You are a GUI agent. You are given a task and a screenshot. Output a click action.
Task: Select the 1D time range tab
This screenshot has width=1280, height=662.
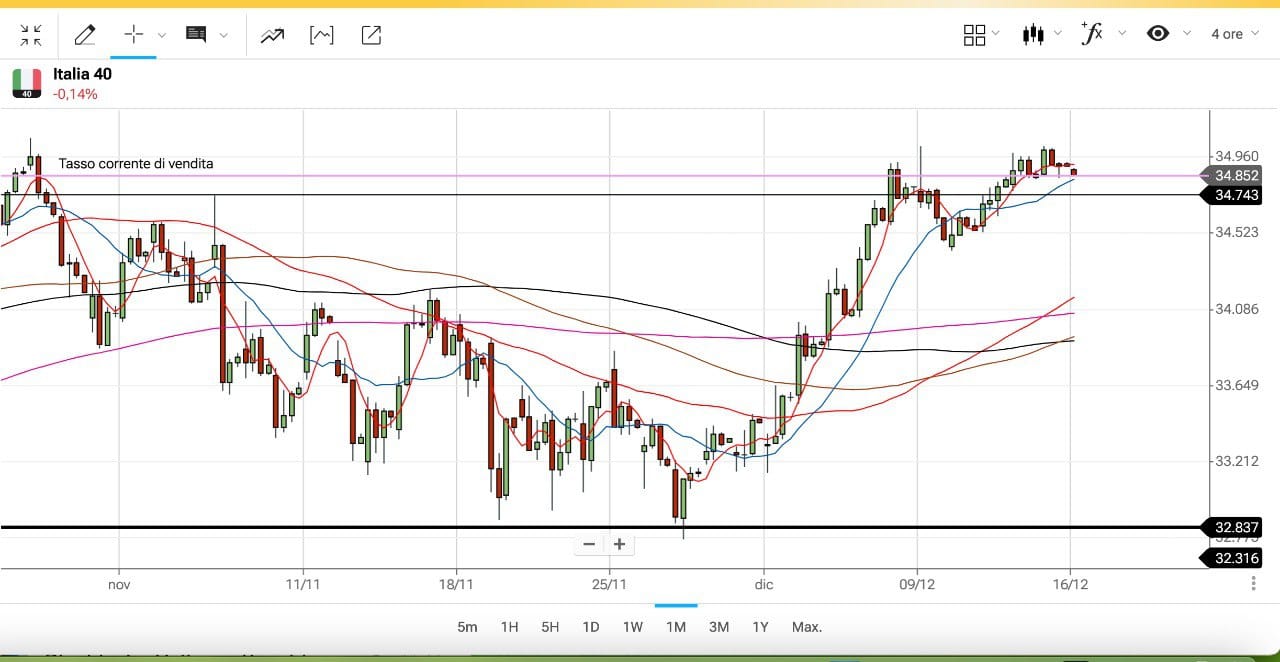pyautogui.click(x=591, y=627)
